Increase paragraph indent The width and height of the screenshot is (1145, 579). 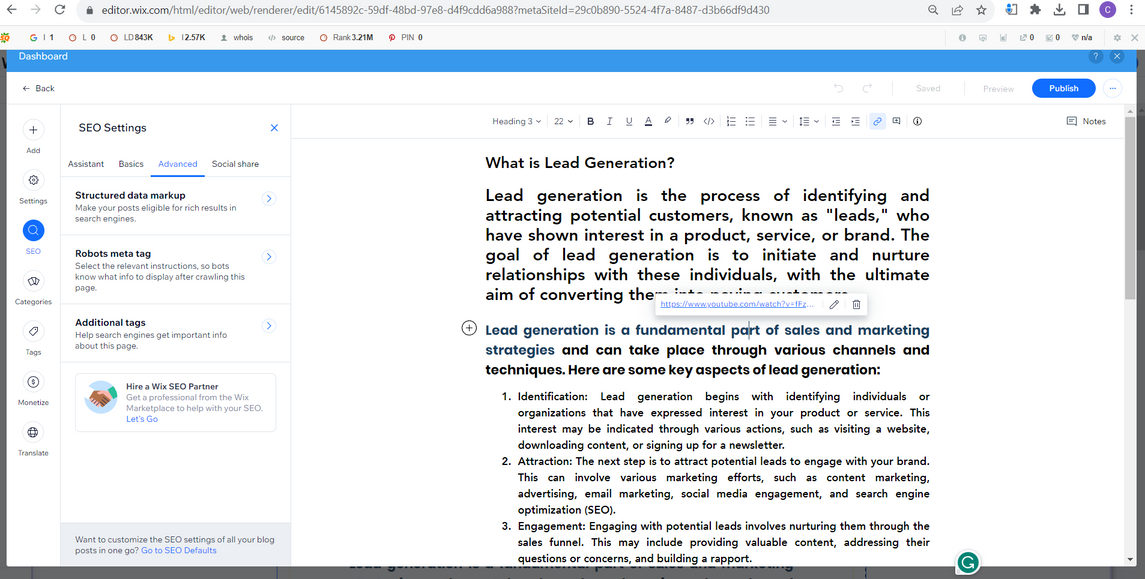855,121
